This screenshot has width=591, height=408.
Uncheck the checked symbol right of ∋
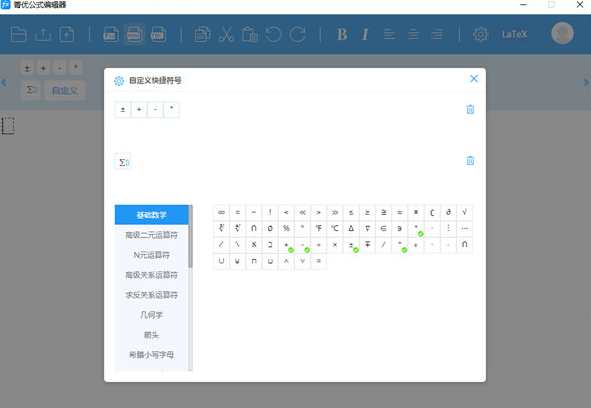(x=416, y=229)
